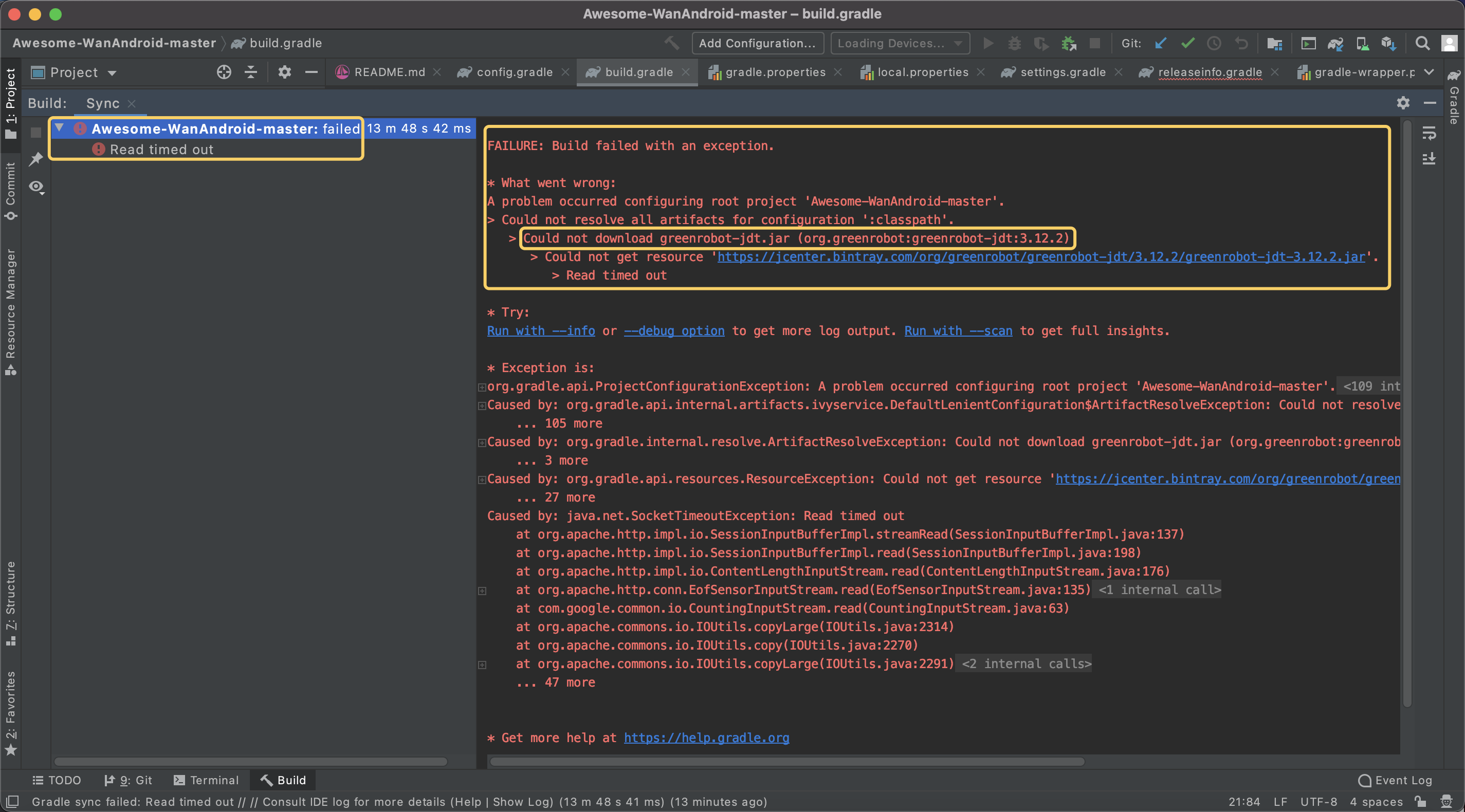
Task: Expand the ProjectConfigurationException stack trace fold
Action: (482, 387)
